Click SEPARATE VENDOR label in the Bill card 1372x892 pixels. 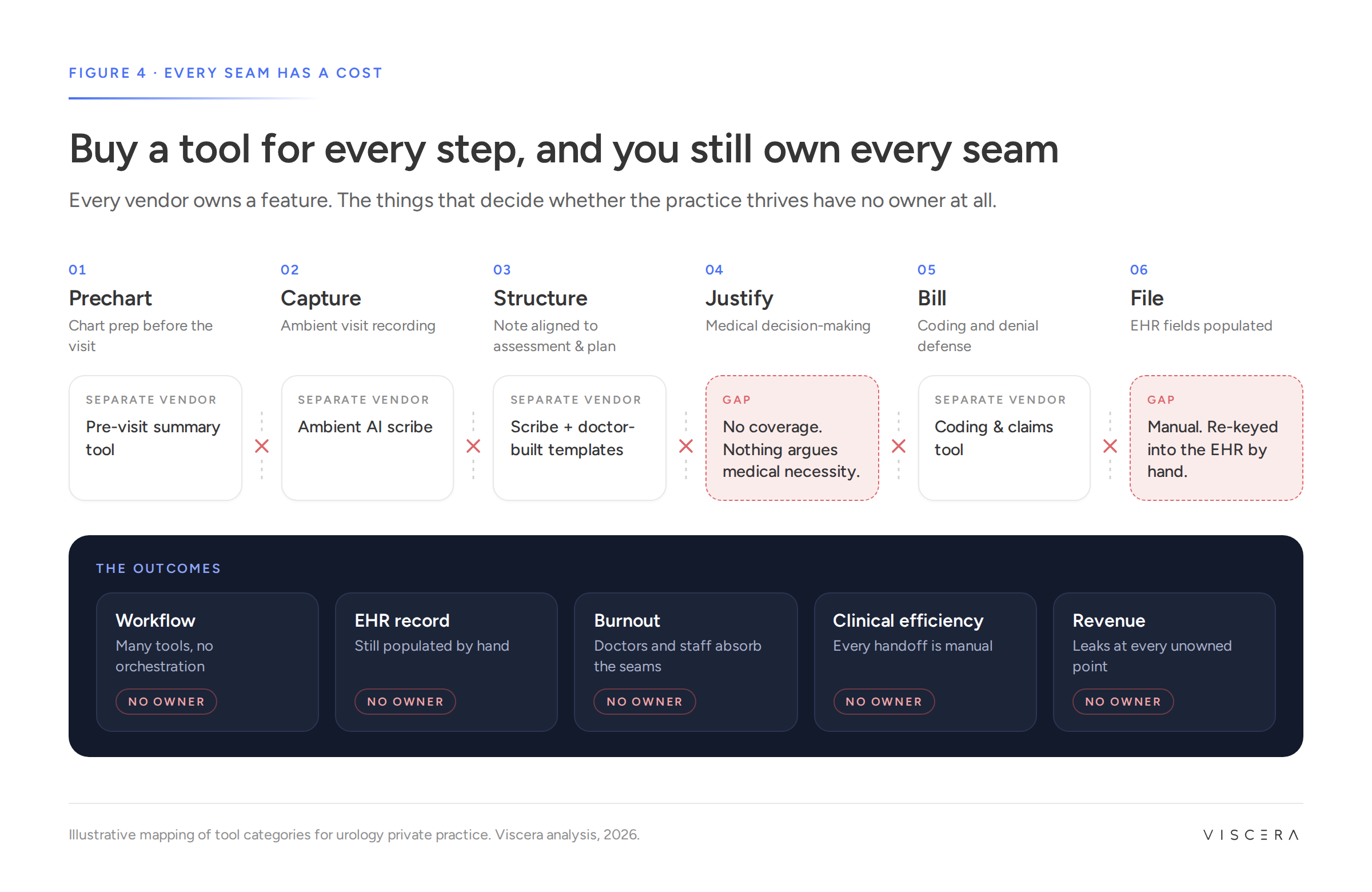pyautogui.click(x=1000, y=400)
